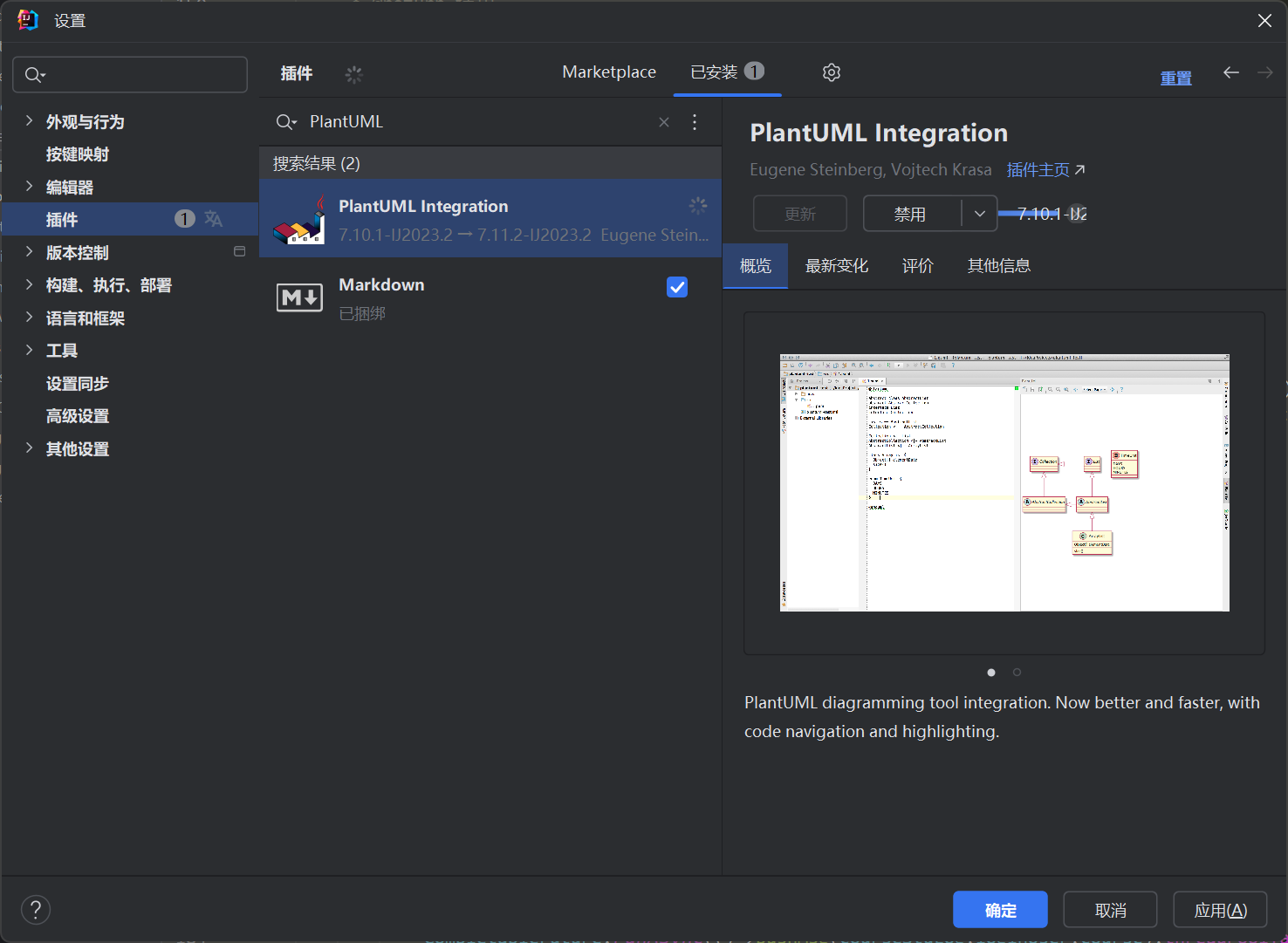The height and width of the screenshot is (943, 1288).
Task: Click the project-level icon beside 版本控制
Action: [x=240, y=251]
